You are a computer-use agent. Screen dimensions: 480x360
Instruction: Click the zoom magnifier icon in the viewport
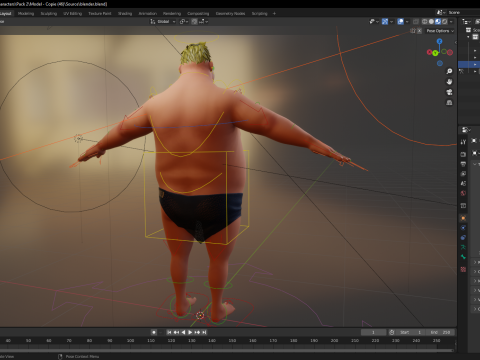pyautogui.click(x=449, y=71)
